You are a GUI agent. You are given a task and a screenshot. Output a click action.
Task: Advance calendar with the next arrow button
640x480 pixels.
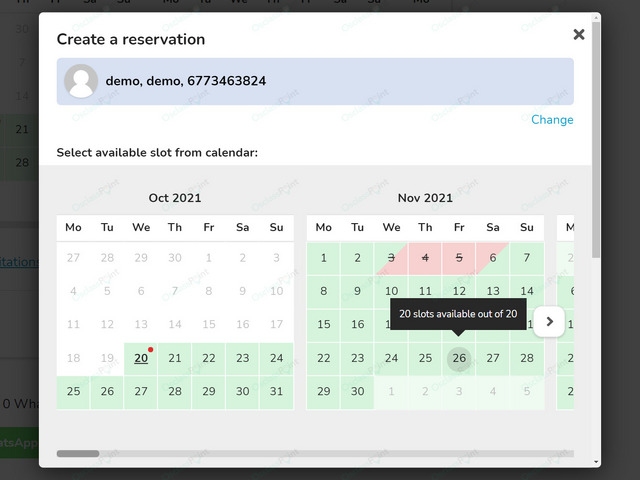pyautogui.click(x=549, y=322)
